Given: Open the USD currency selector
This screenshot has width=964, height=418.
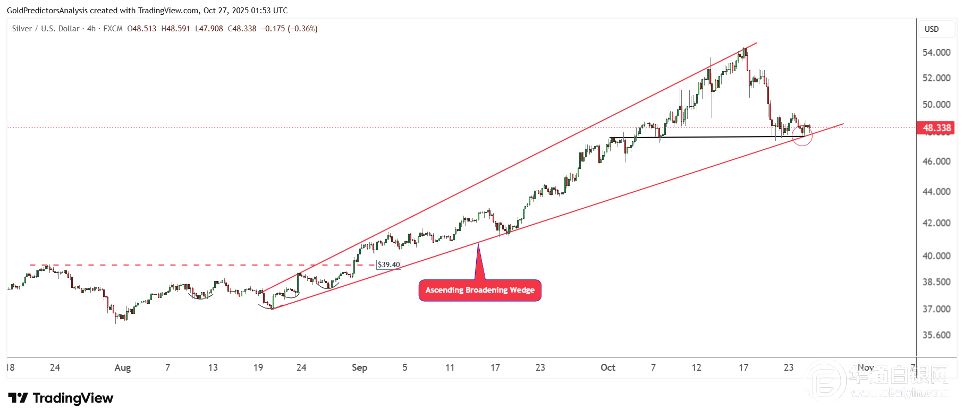Looking at the screenshot, I should point(932,30).
